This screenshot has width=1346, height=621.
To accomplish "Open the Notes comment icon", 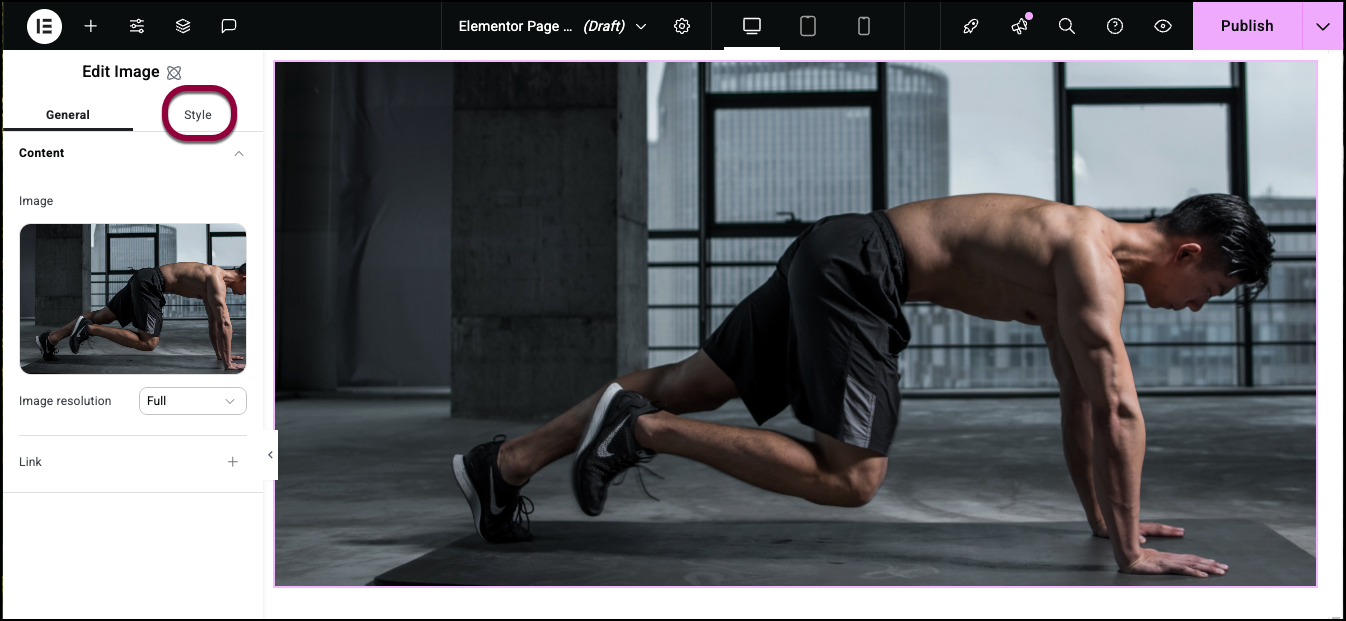I will point(229,26).
